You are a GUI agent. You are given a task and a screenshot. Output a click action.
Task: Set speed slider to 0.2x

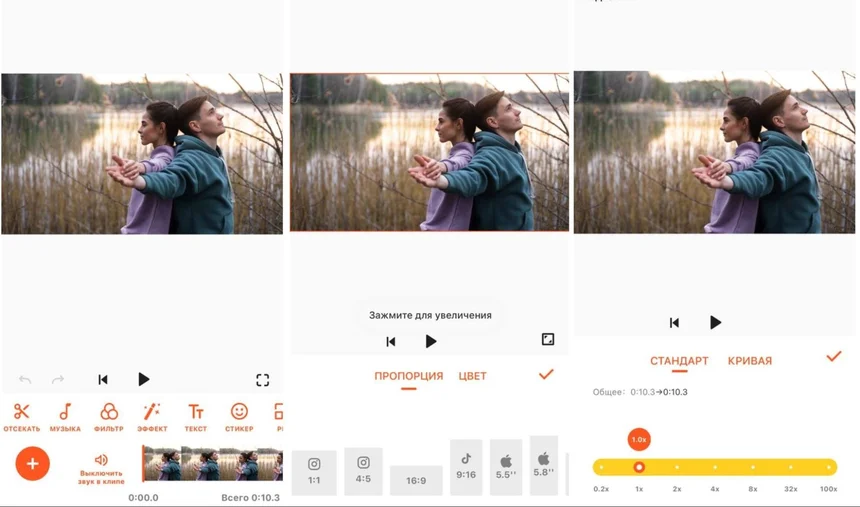tap(601, 467)
